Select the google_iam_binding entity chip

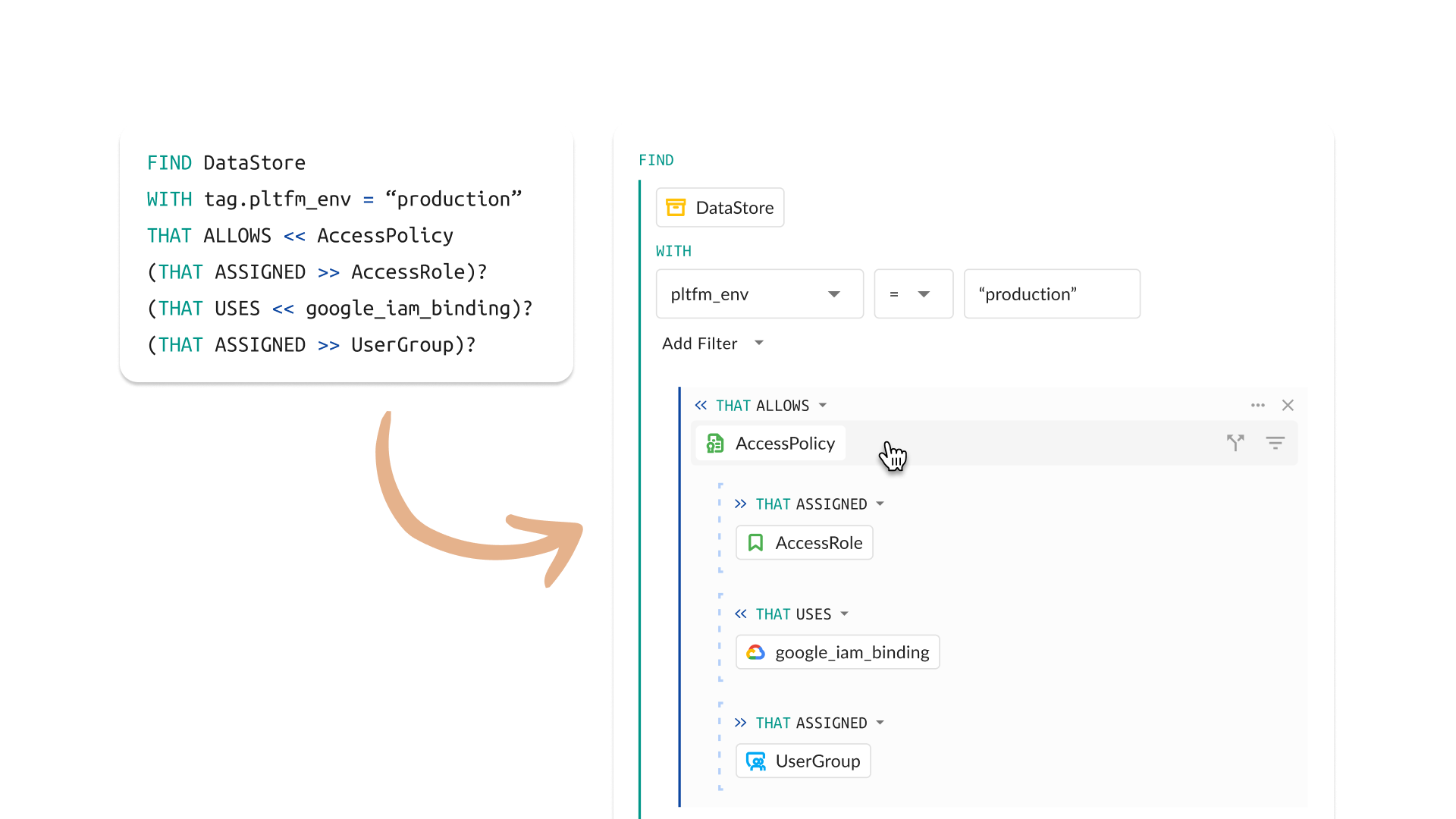click(x=838, y=652)
